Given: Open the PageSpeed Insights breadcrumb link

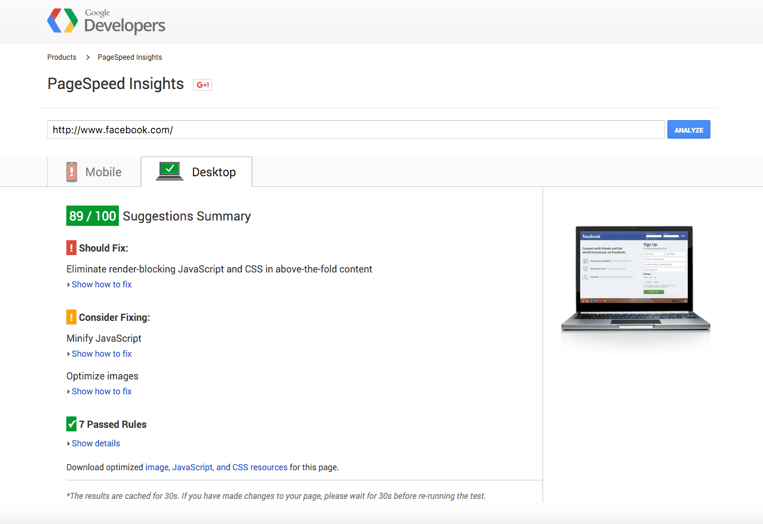Looking at the screenshot, I should (x=130, y=57).
